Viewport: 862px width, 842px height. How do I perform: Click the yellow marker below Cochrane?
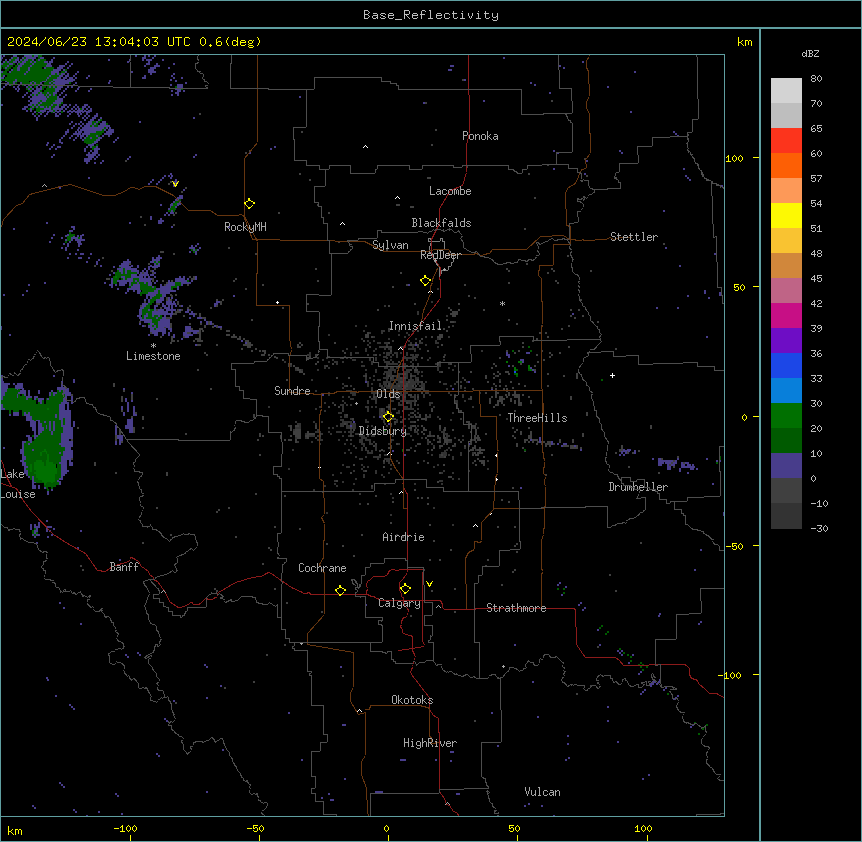pyautogui.click(x=340, y=590)
